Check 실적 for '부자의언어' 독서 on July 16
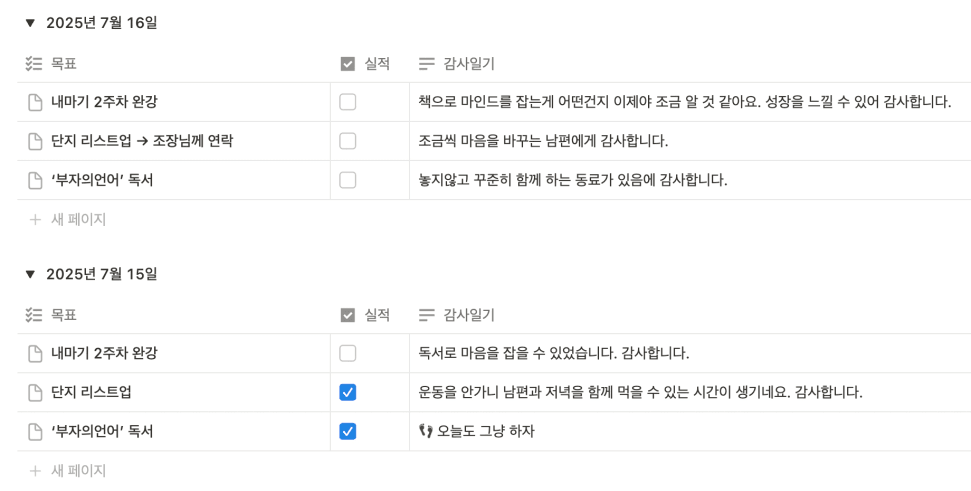Screen dimensions: 971x491 pyautogui.click(x=348, y=180)
